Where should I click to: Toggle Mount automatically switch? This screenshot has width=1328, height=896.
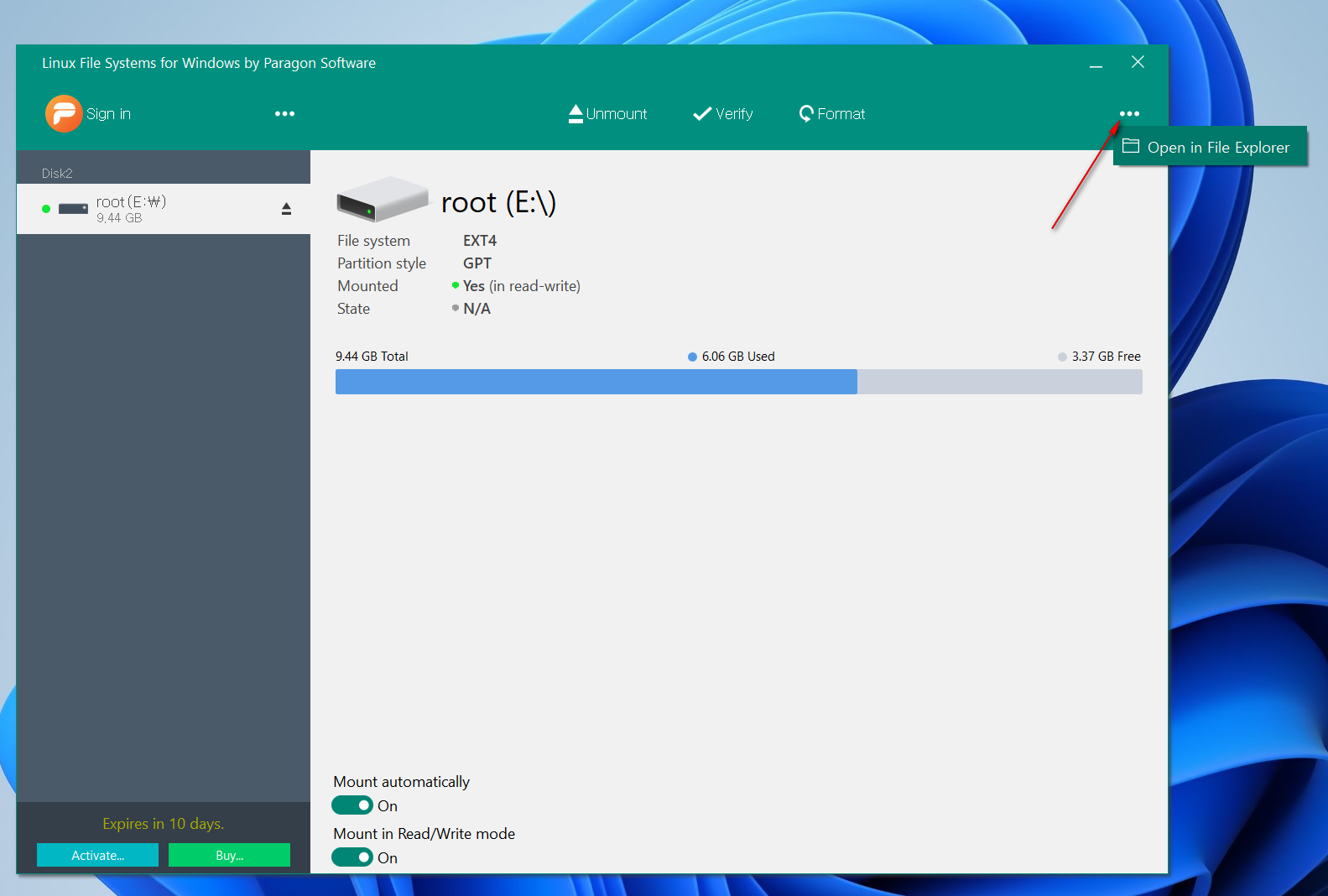(352, 805)
